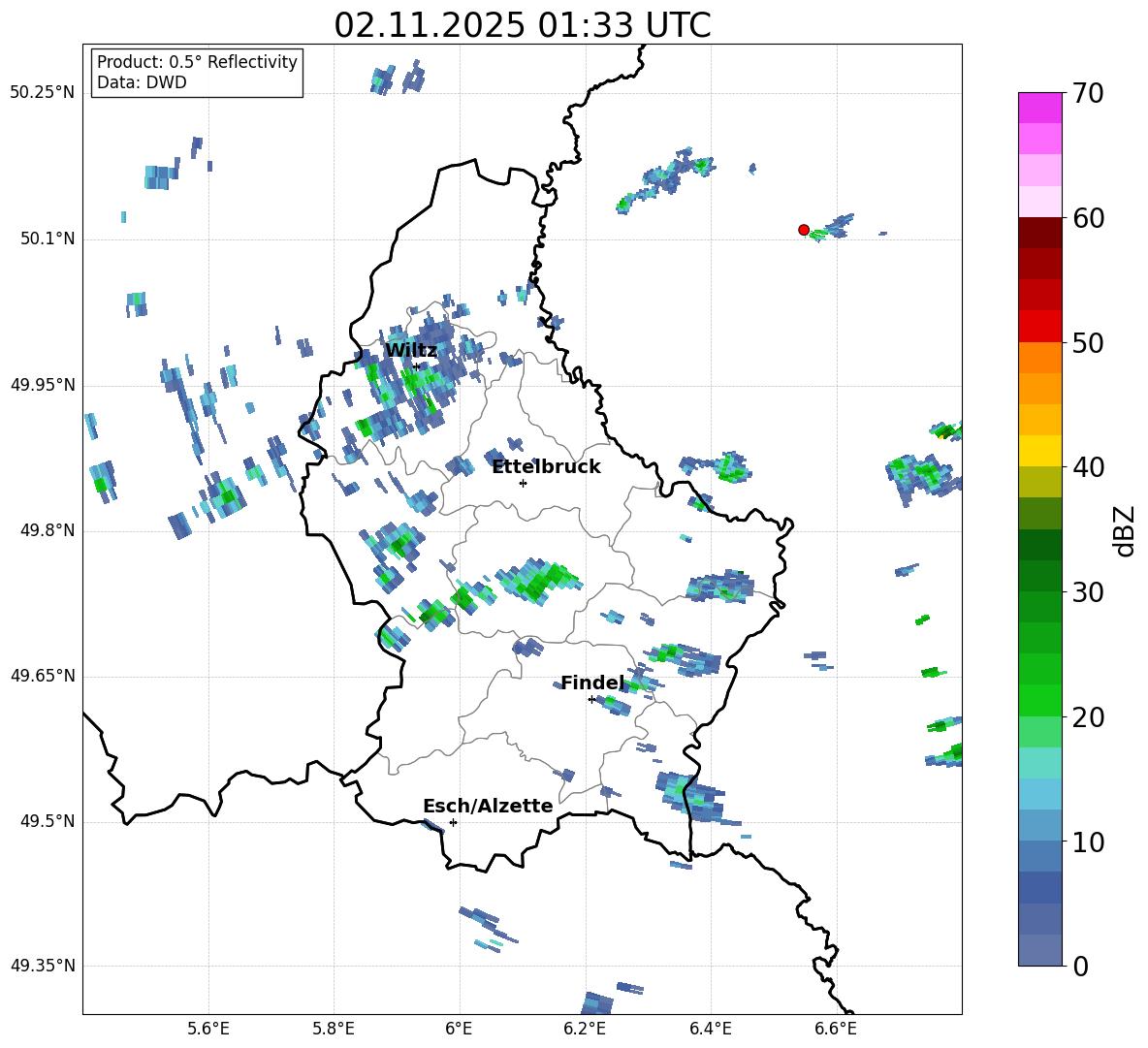Click the timestamp title above the map

pyautogui.click(x=522, y=25)
